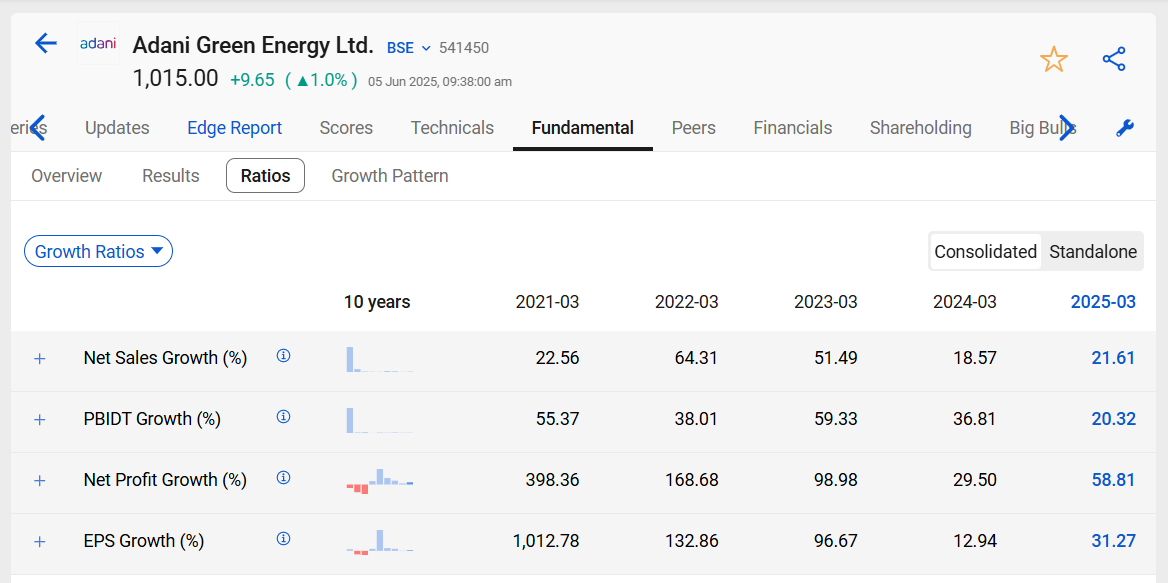Click Net Profit Growth 2025-03 value 58.81
The width and height of the screenshot is (1168, 583).
click(1114, 480)
